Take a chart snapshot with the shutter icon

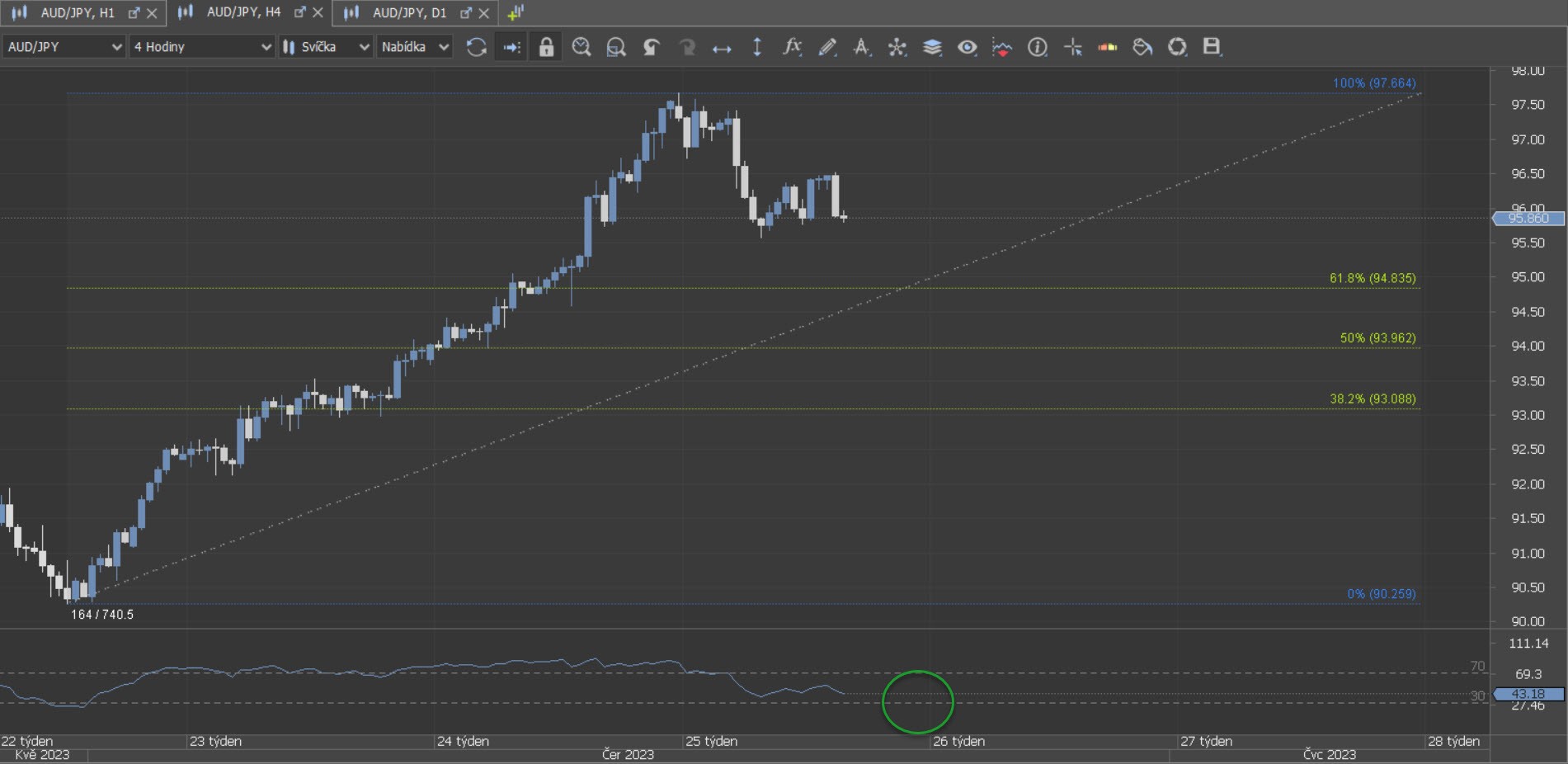1177,47
